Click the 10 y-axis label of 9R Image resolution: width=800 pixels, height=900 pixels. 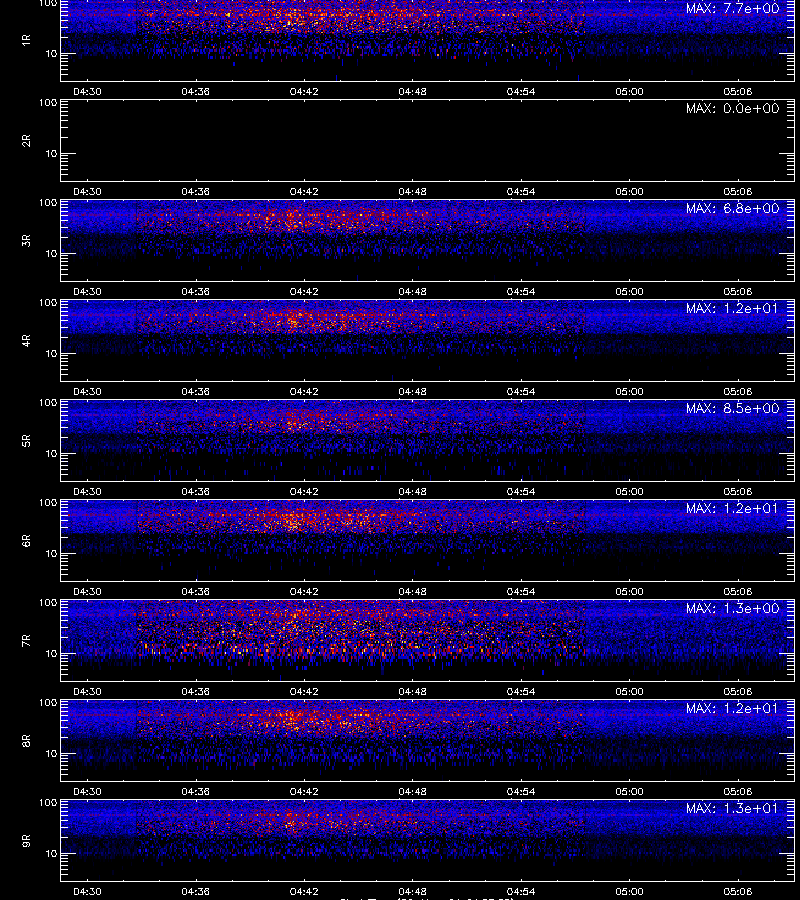click(x=51, y=854)
